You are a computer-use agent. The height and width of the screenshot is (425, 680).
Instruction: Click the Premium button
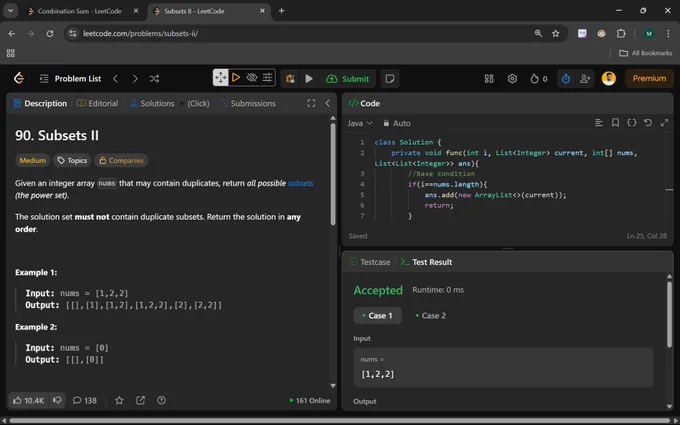(x=649, y=78)
